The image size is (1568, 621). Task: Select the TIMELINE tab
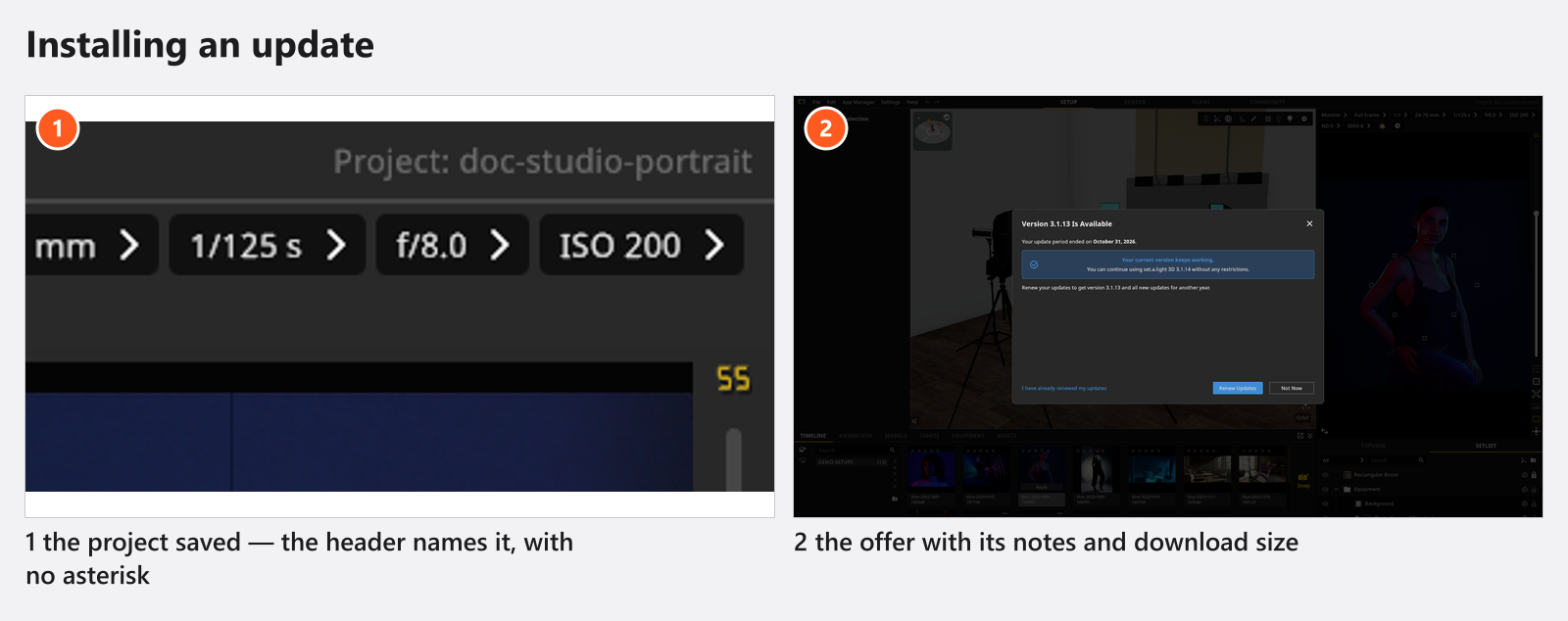[x=813, y=436]
